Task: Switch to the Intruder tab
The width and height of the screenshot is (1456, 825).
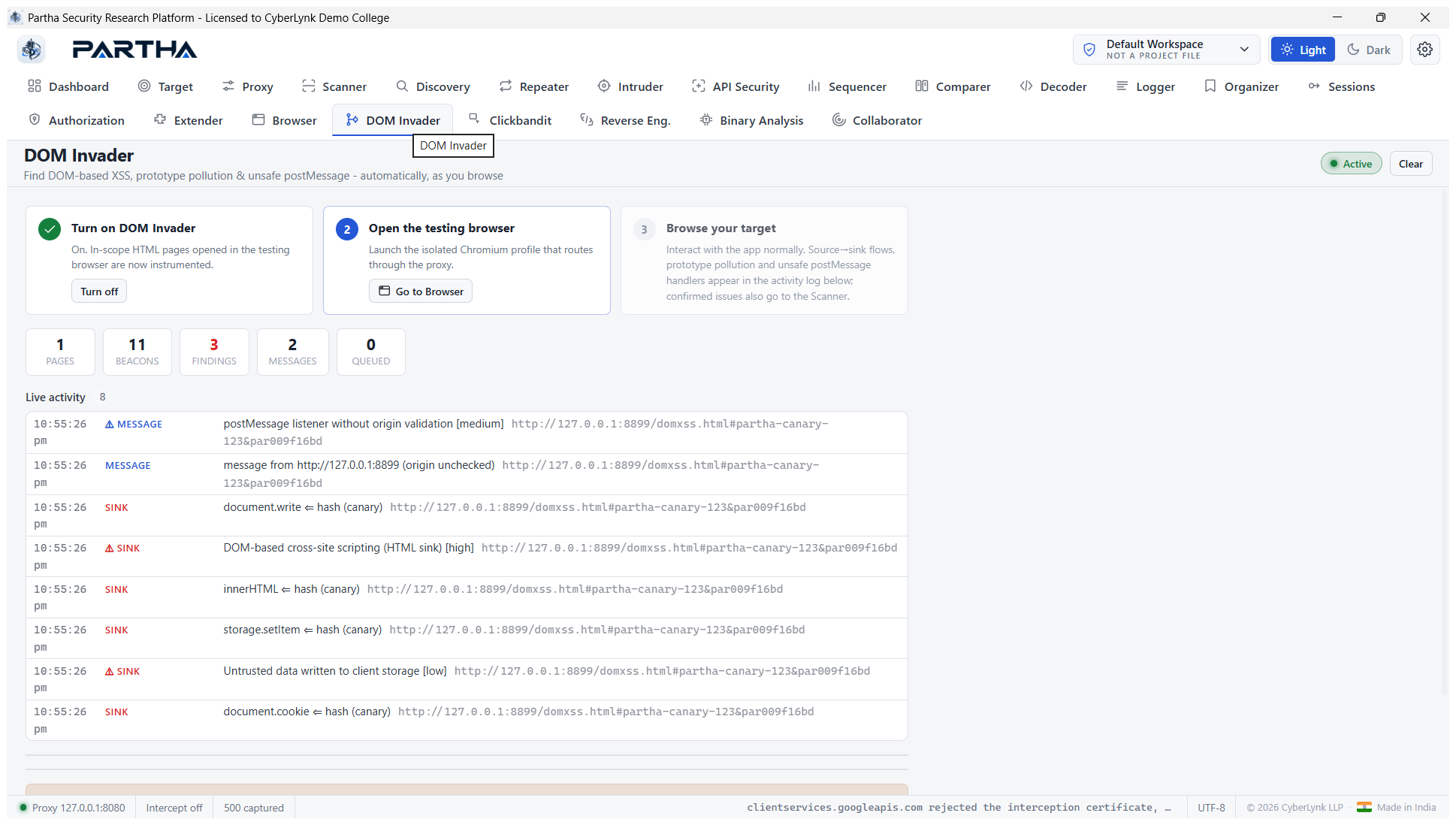Action: (630, 86)
